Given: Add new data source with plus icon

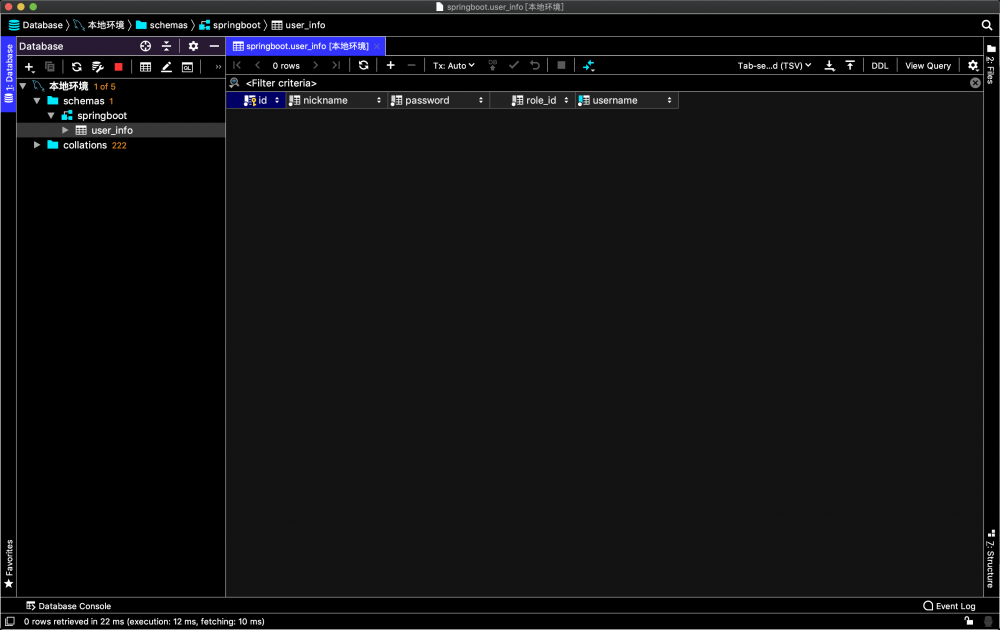Looking at the screenshot, I should tap(29, 66).
